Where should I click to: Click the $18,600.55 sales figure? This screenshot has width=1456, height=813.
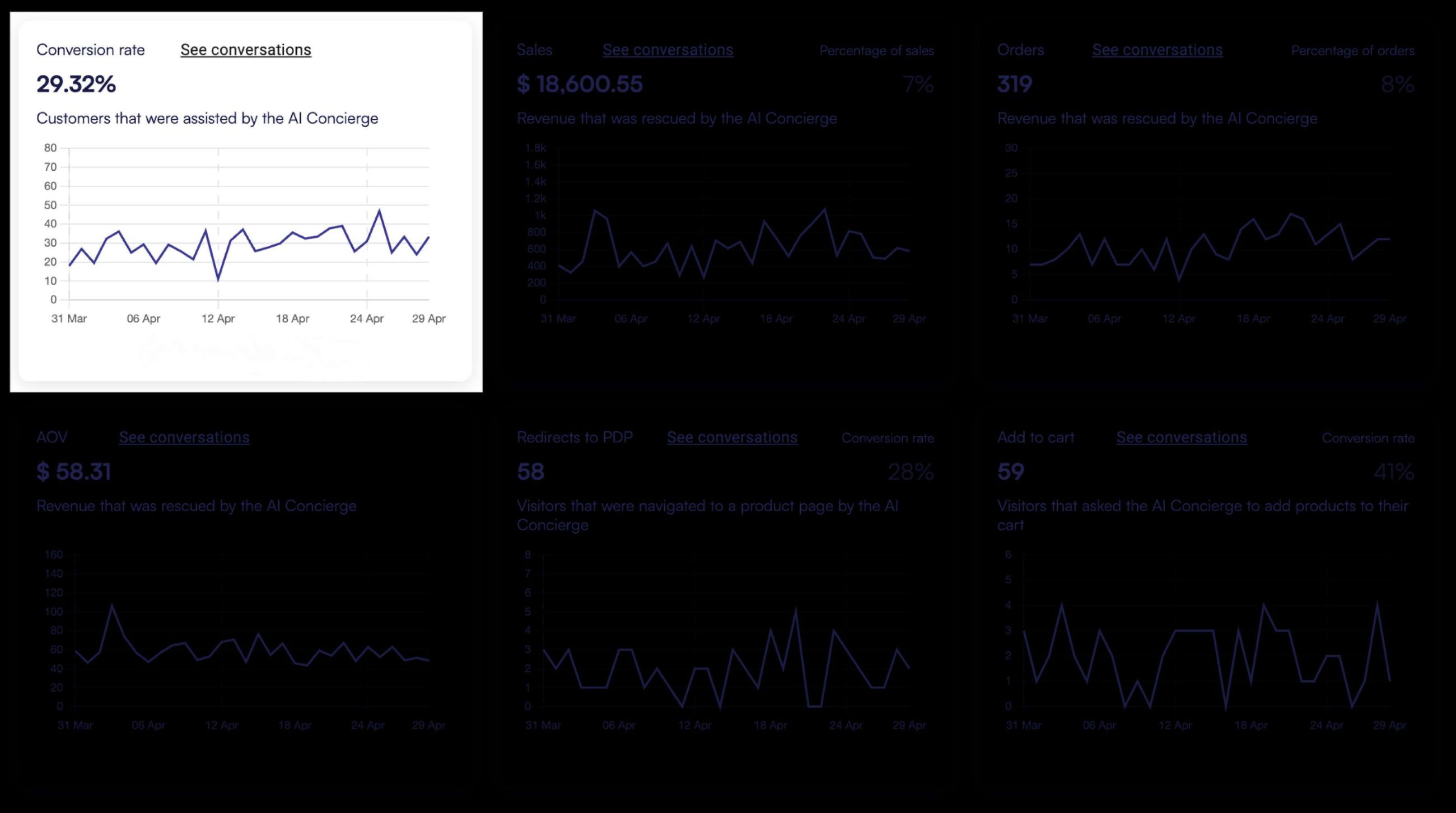pos(580,85)
